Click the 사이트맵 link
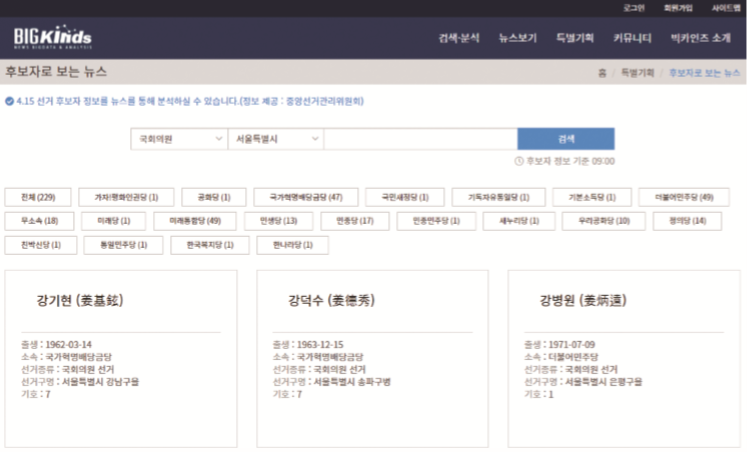Screen dimensions: 747x452 726,8
